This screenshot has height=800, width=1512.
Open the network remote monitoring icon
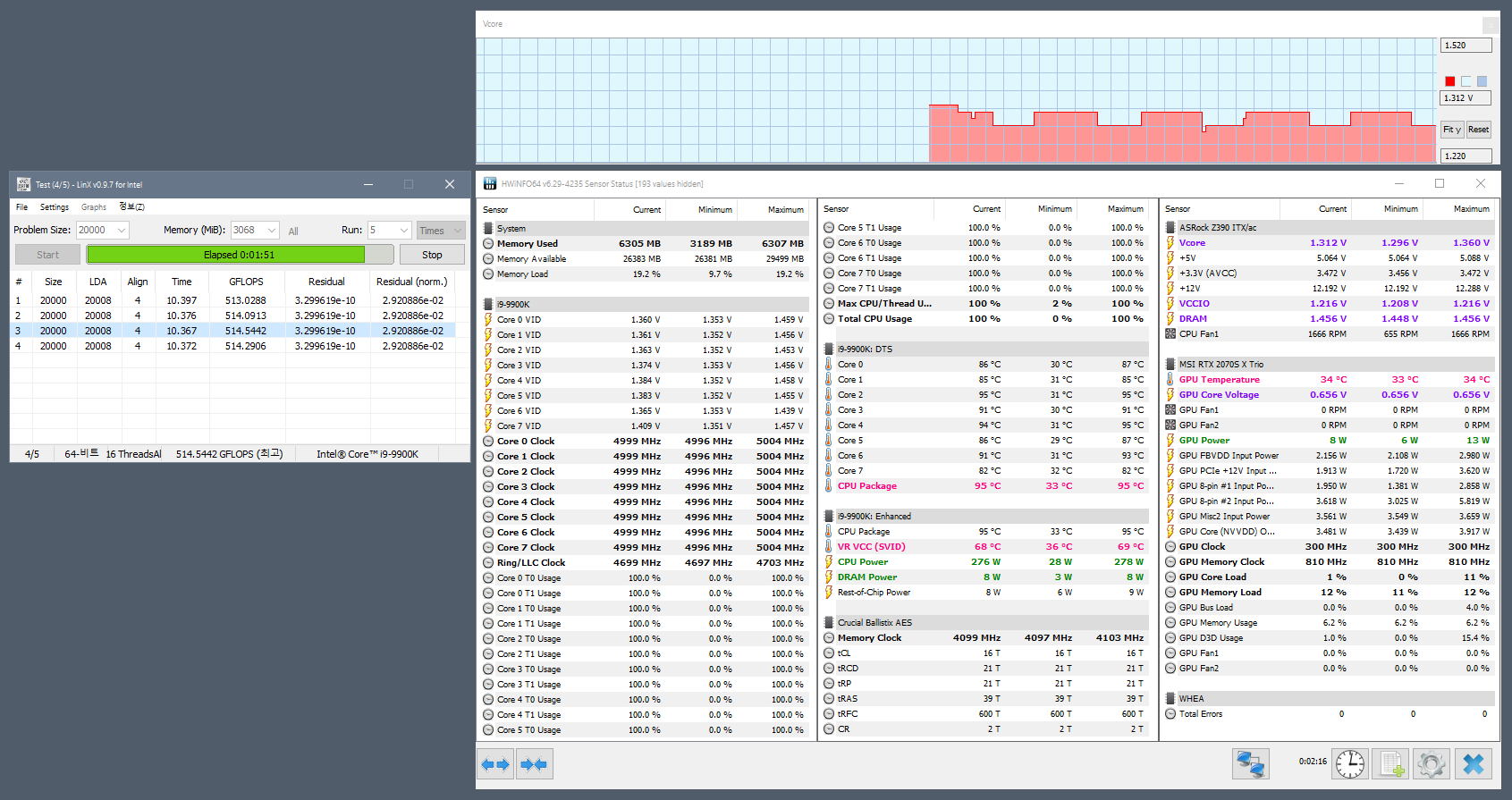pos(1250,764)
